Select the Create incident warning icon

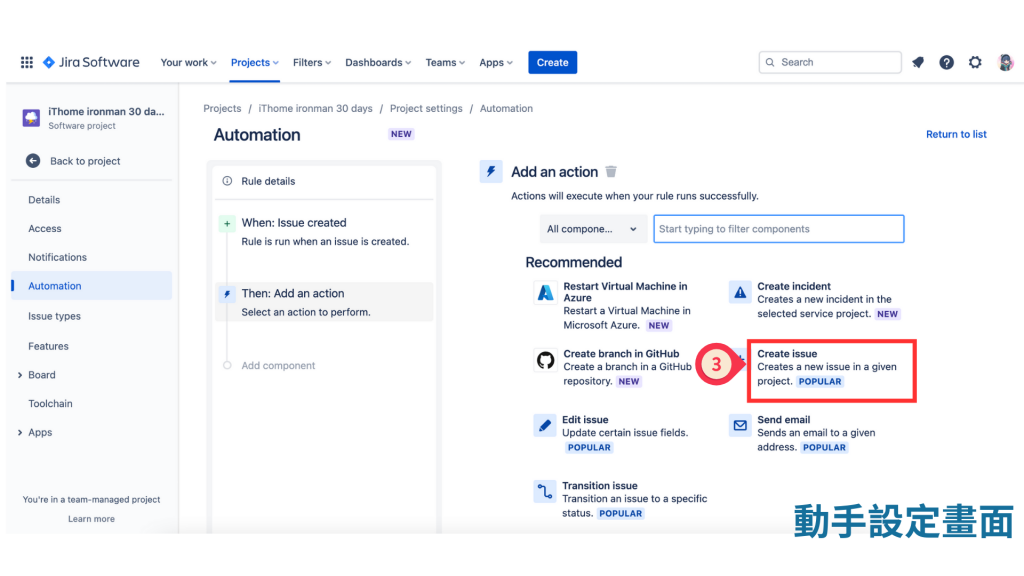[x=739, y=292]
